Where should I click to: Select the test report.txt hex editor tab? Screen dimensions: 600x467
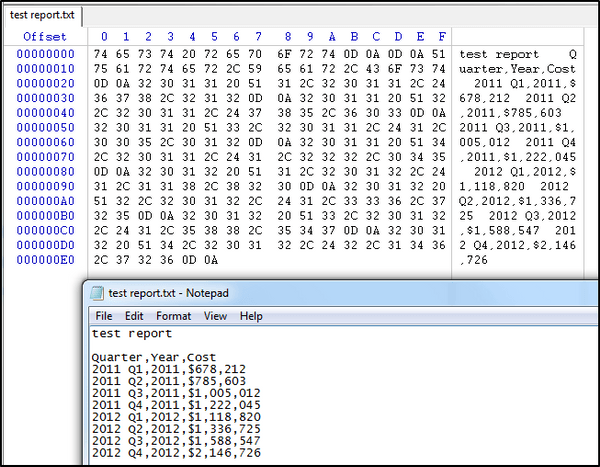pos(41,15)
